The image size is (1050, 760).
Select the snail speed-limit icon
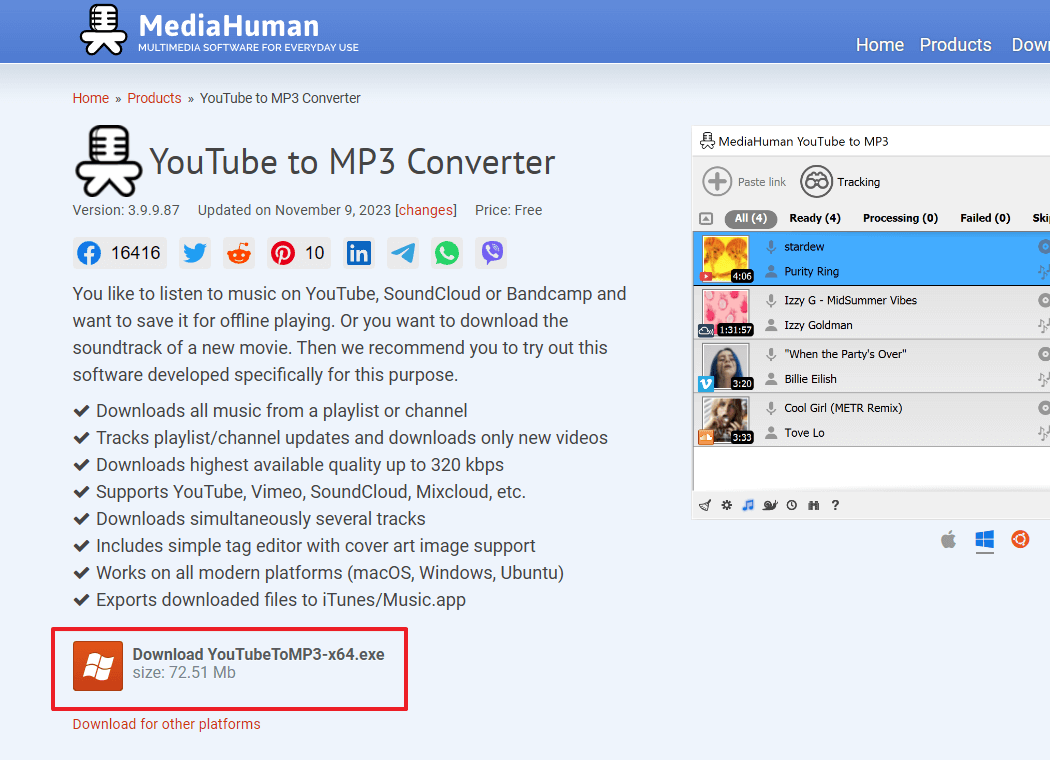coord(770,505)
